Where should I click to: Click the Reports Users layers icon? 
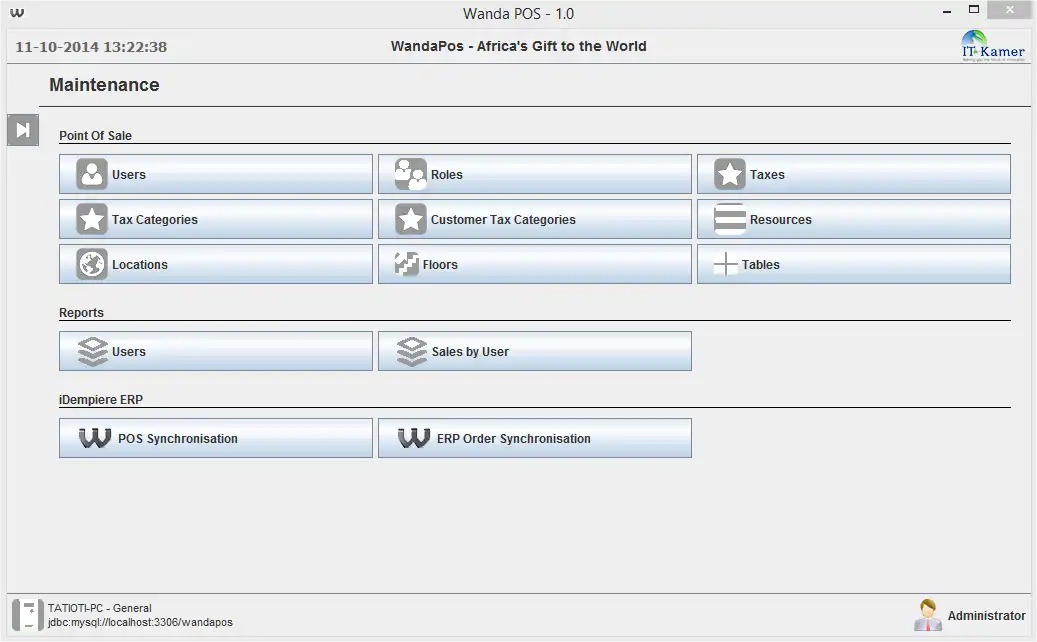pyautogui.click(x=93, y=352)
